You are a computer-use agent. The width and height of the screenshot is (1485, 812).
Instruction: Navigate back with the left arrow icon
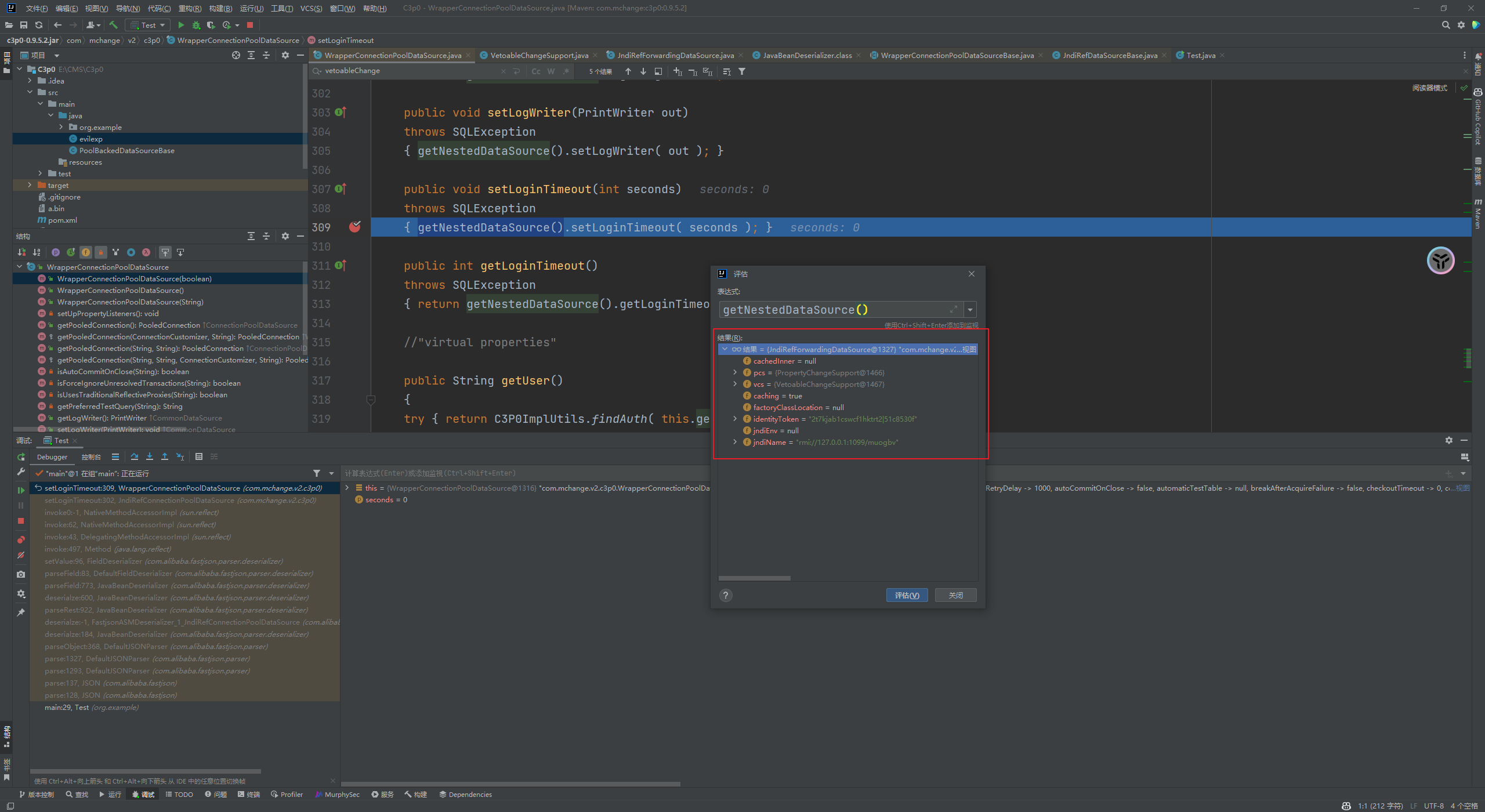click(x=57, y=25)
